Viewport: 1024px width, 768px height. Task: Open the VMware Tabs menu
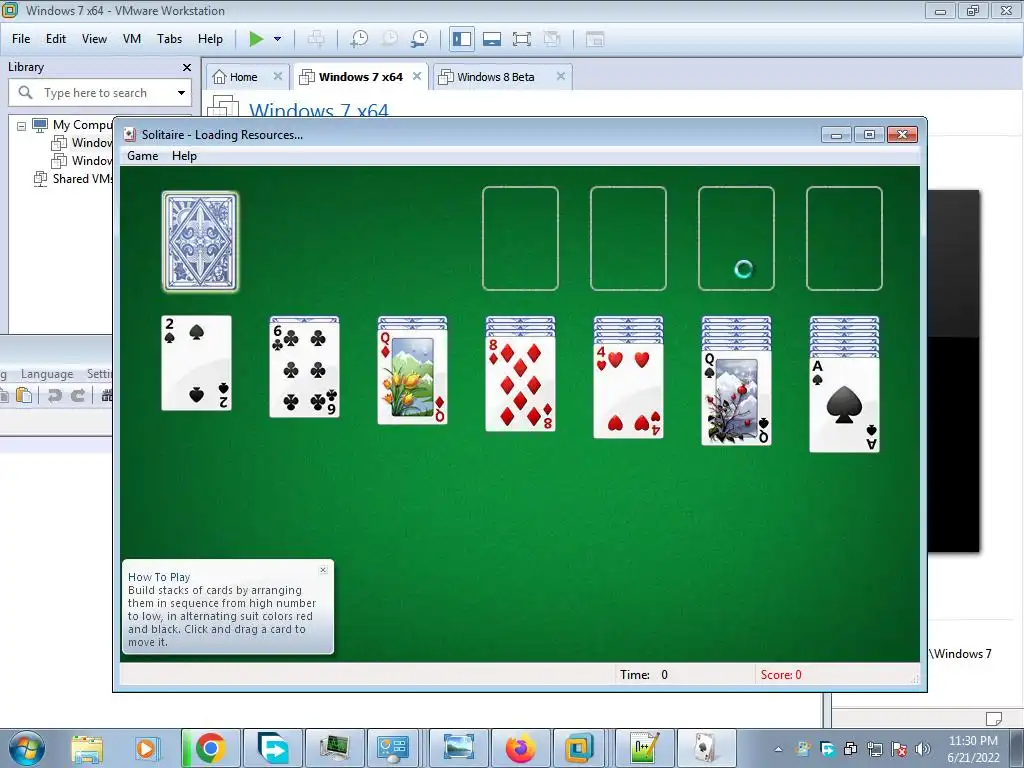click(x=169, y=39)
